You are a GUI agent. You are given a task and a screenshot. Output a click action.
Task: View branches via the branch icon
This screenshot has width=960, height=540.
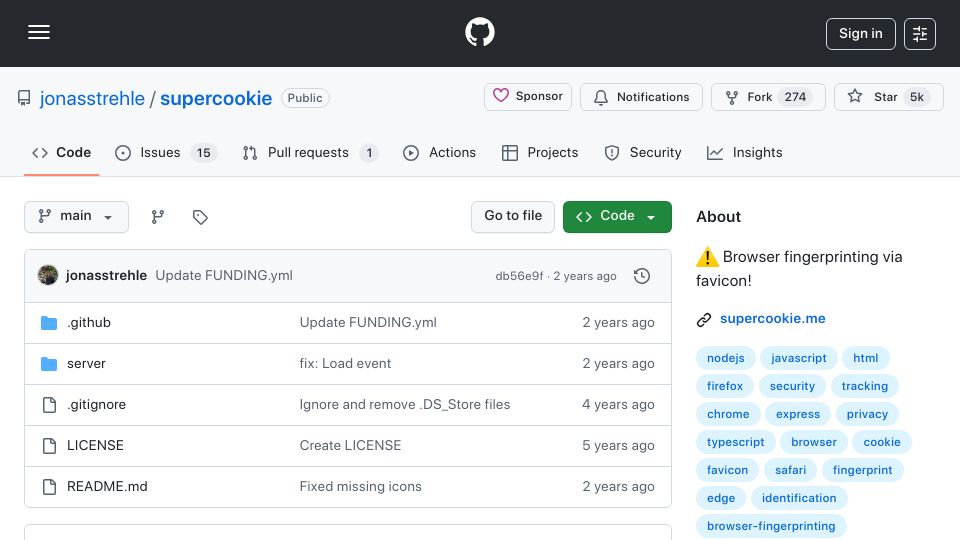click(158, 217)
